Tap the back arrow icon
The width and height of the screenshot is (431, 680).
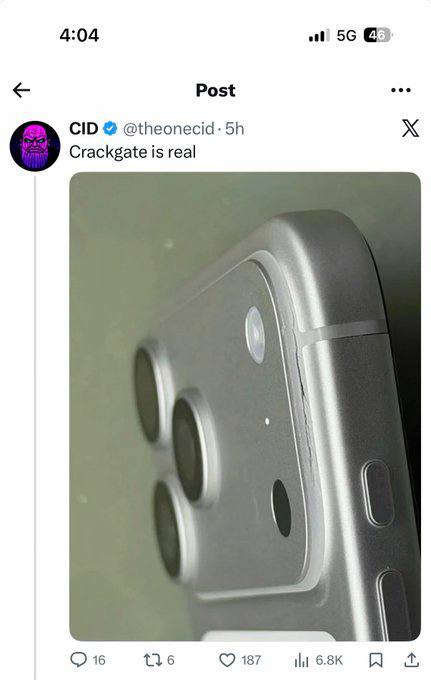click(21, 90)
